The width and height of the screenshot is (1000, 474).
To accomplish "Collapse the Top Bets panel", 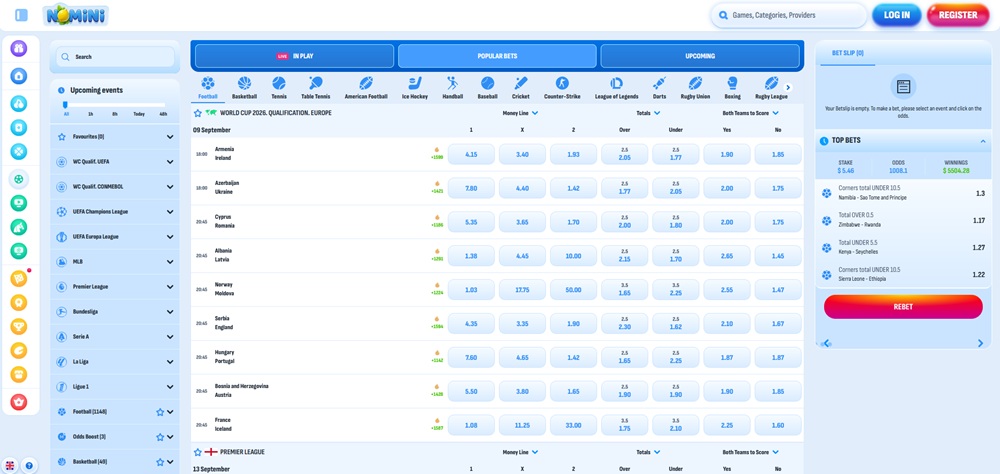I will pos(983,140).
